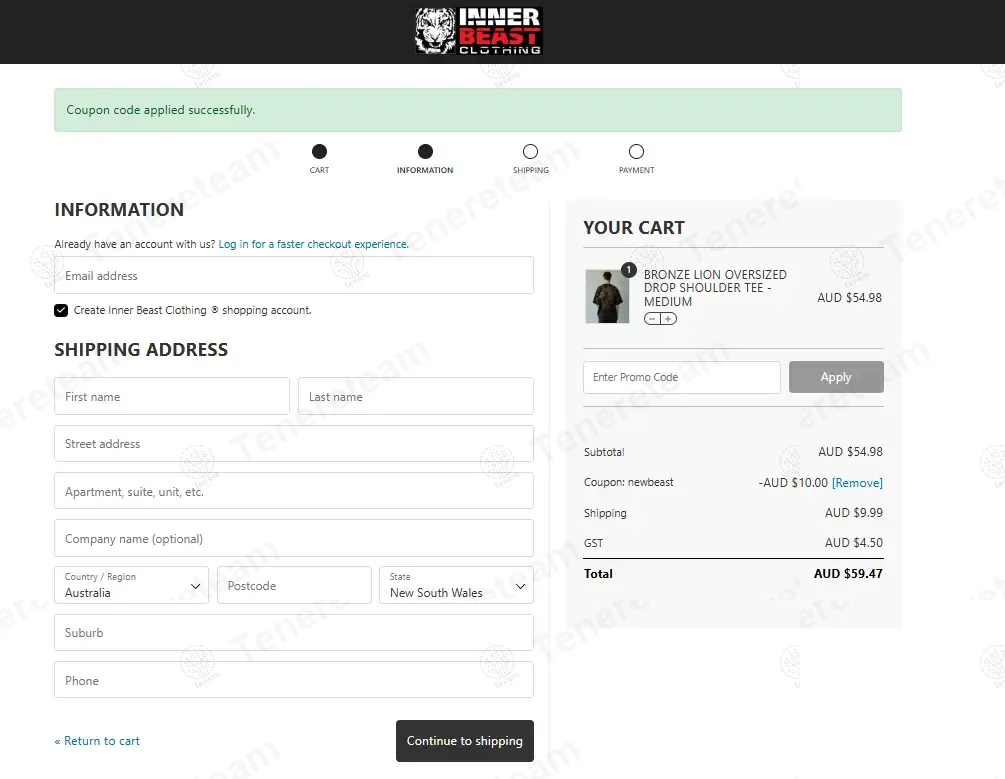Select the Subtotal label
1005x779 pixels.
pos(604,452)
